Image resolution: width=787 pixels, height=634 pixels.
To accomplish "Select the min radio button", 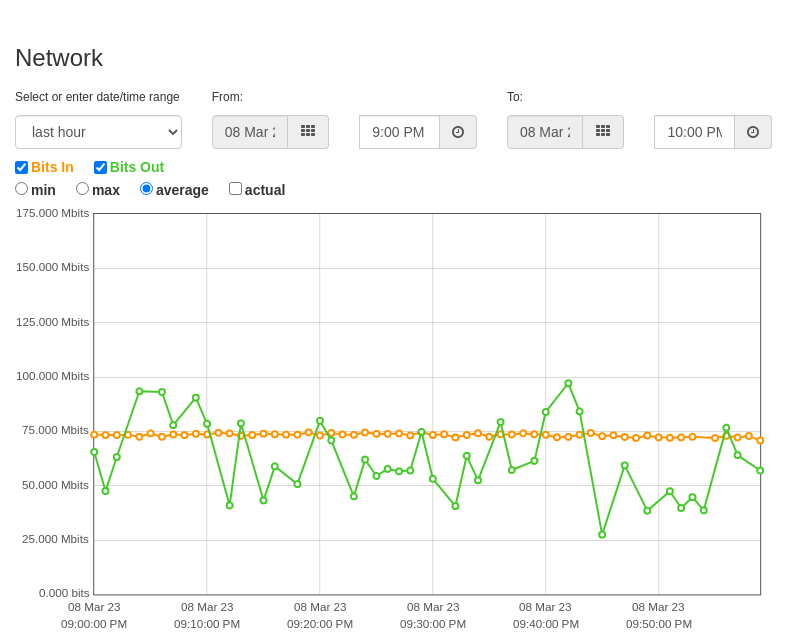I will (22, 189).
